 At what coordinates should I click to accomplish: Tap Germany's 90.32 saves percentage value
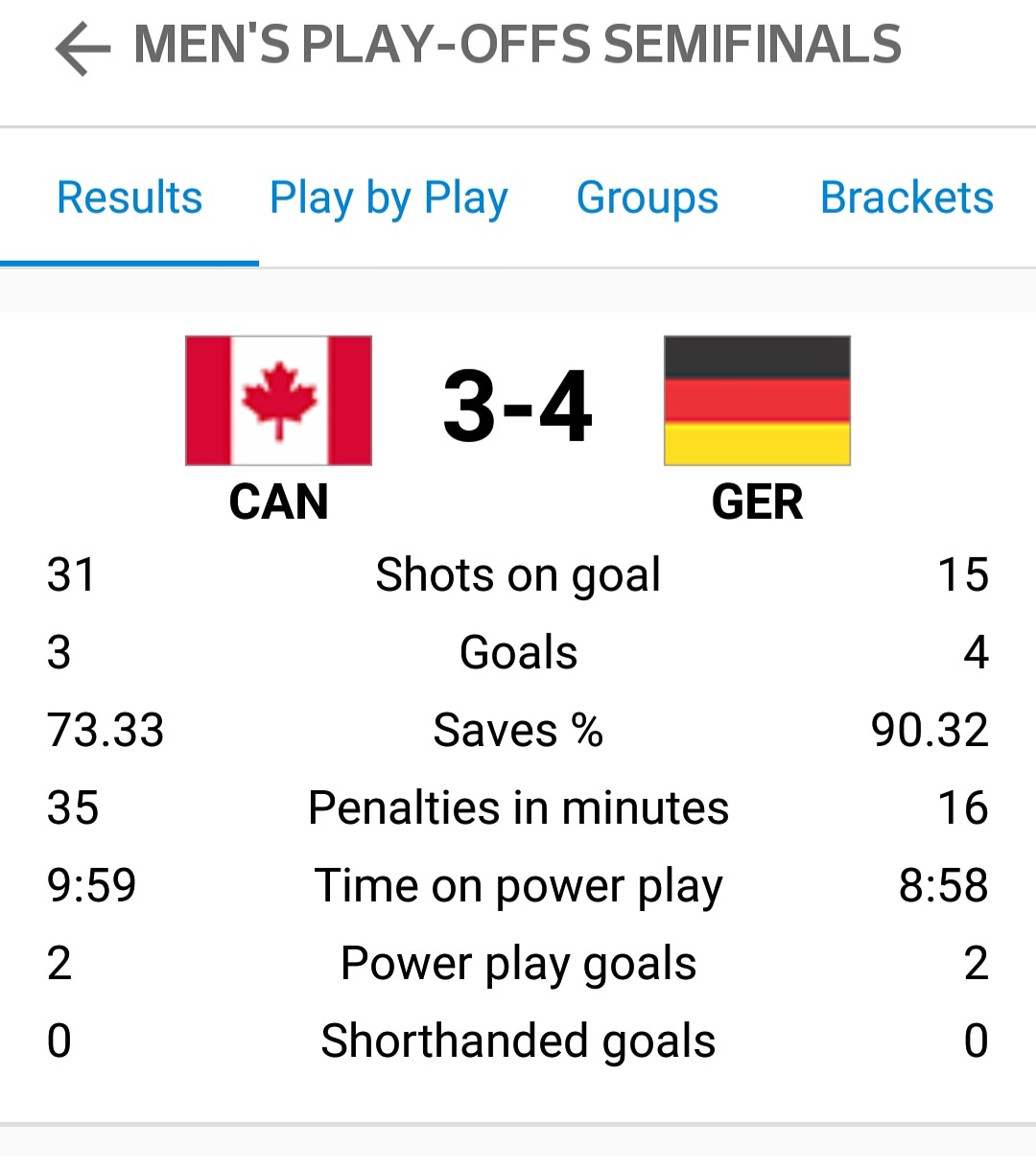[929, 731]
